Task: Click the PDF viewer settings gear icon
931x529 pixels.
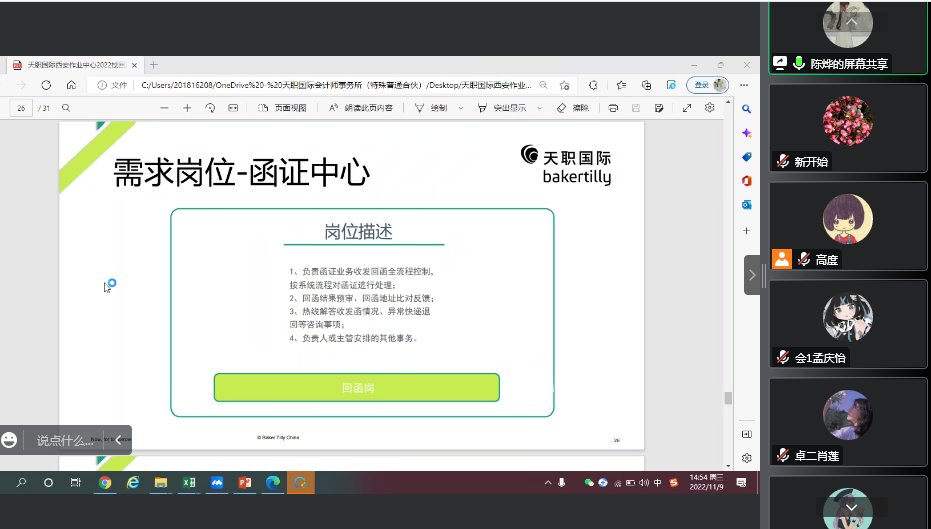Action: coord(709,108)
